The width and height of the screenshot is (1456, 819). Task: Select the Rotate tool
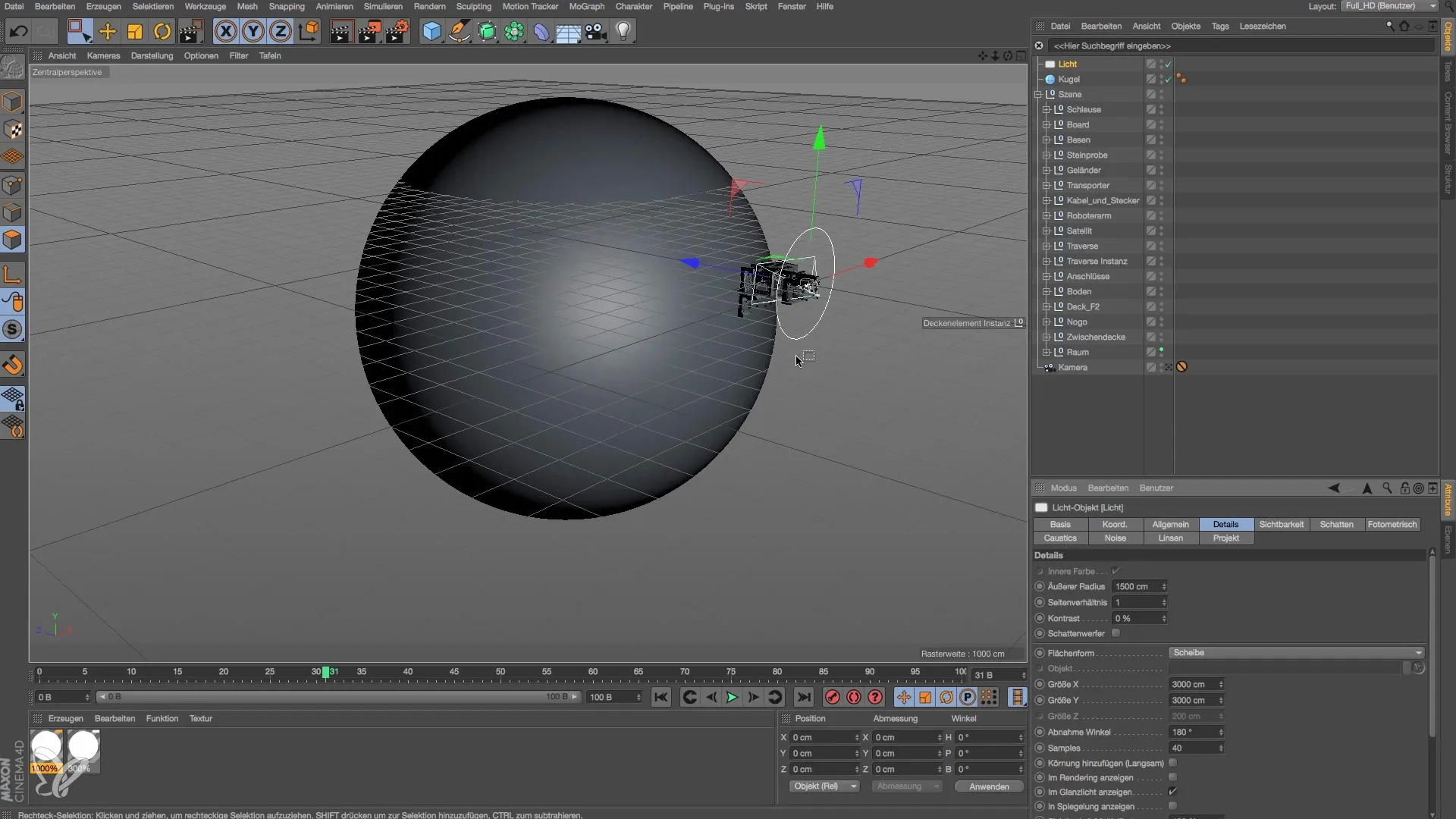tap(162, 31)
